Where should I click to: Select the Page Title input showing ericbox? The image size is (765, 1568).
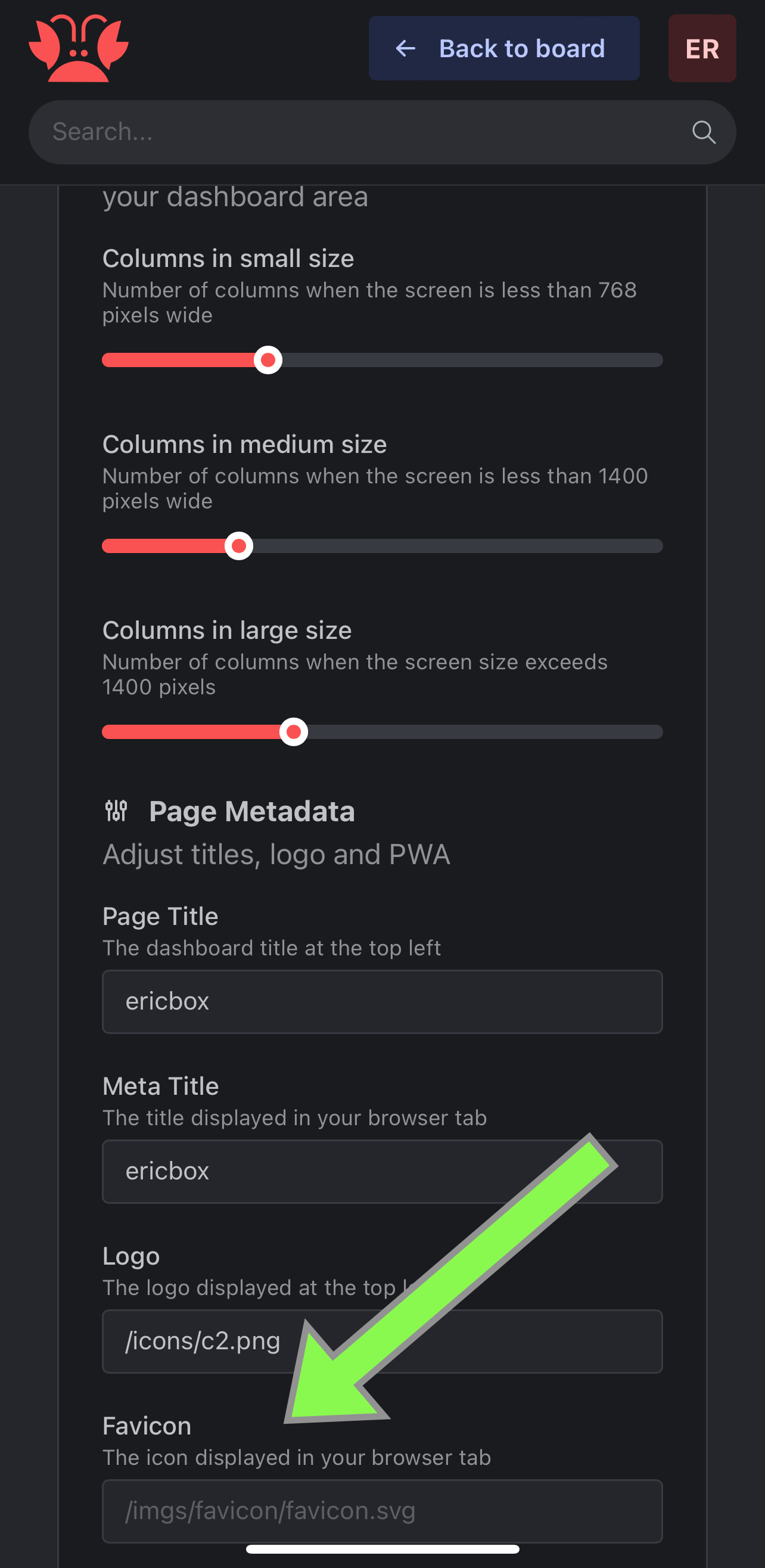[x=382, y=1002]
